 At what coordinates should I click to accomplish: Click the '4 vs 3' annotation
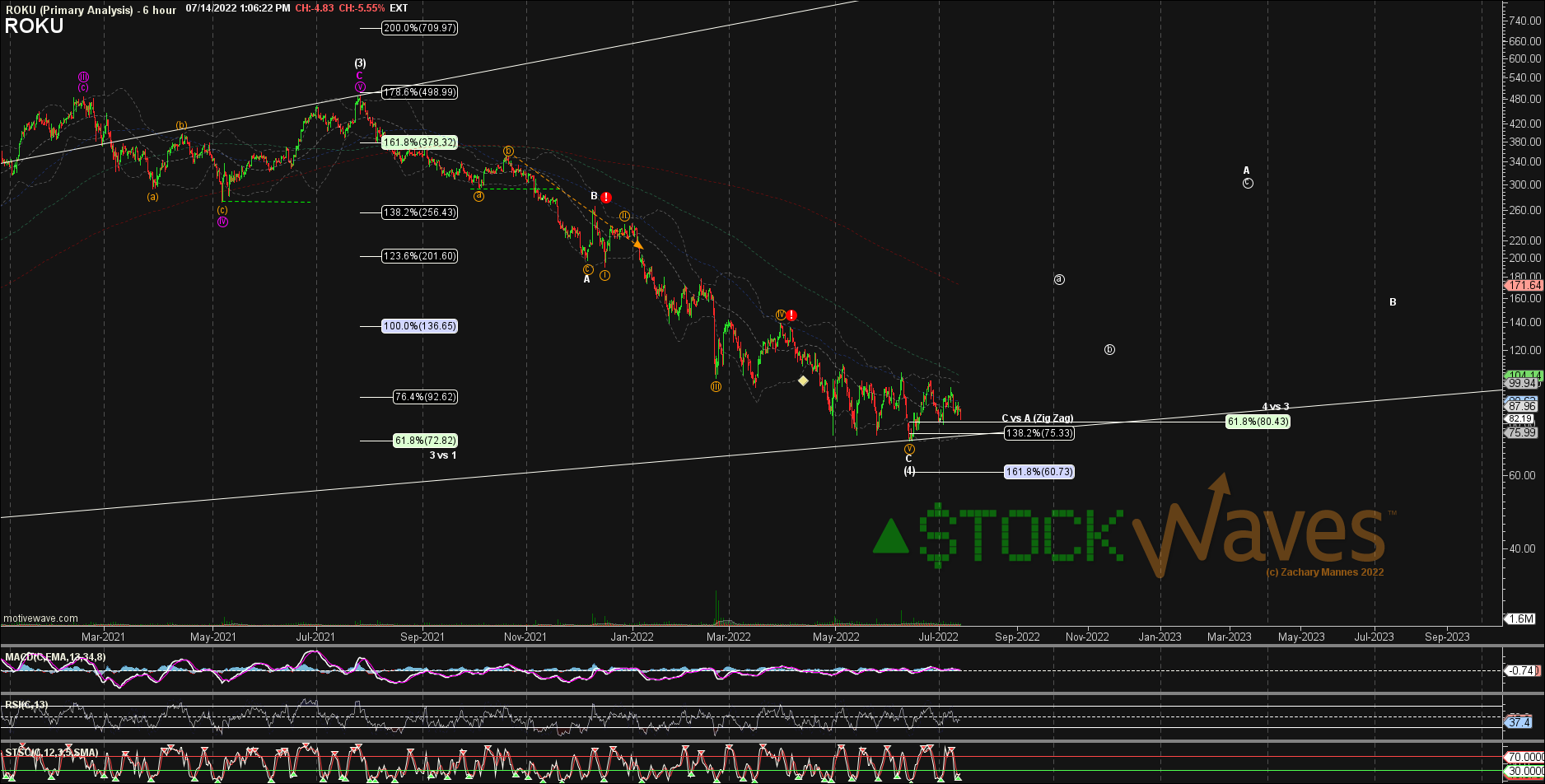pyautogui.click(x=1276, y=407)
